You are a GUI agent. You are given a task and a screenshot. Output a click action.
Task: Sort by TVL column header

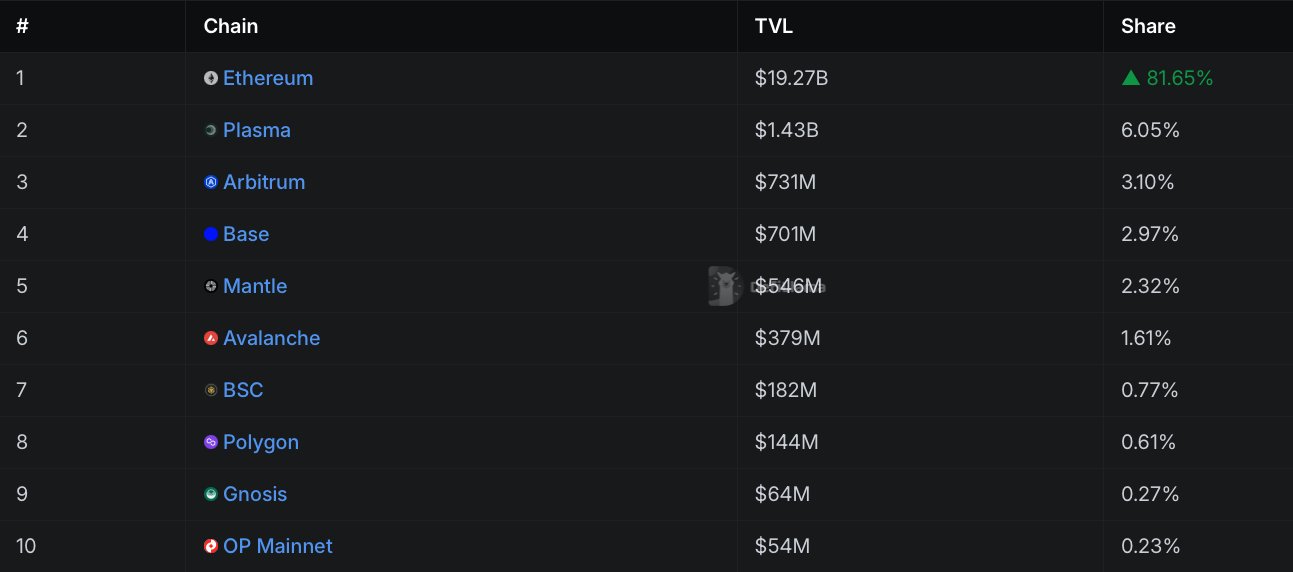(x=774, y=26)
